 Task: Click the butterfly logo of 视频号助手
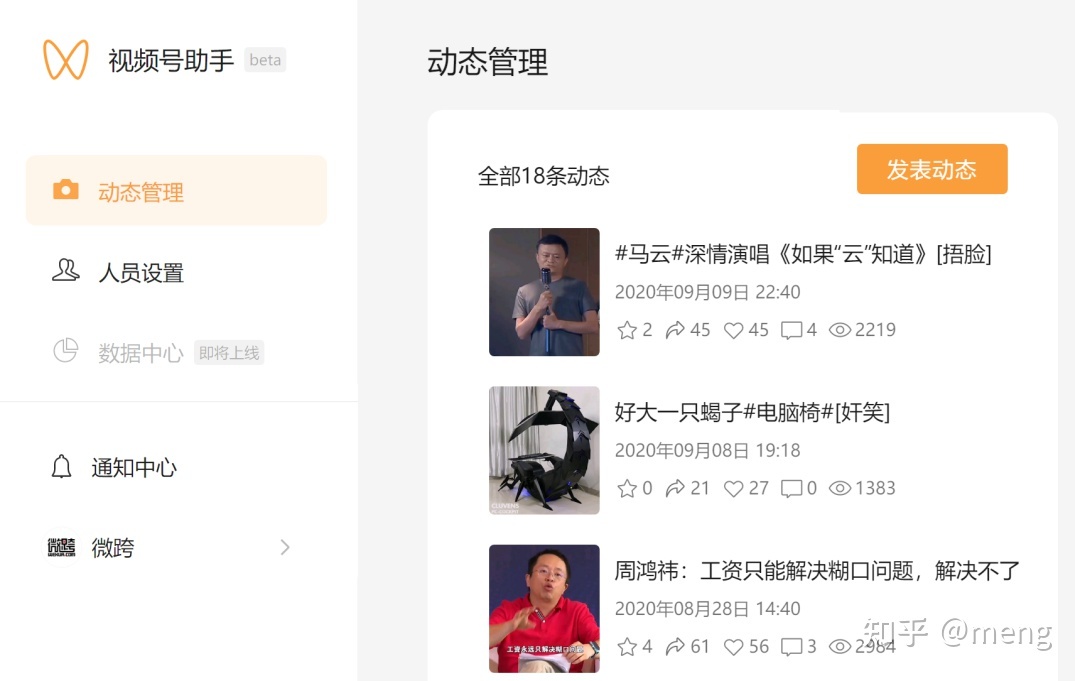66,60
